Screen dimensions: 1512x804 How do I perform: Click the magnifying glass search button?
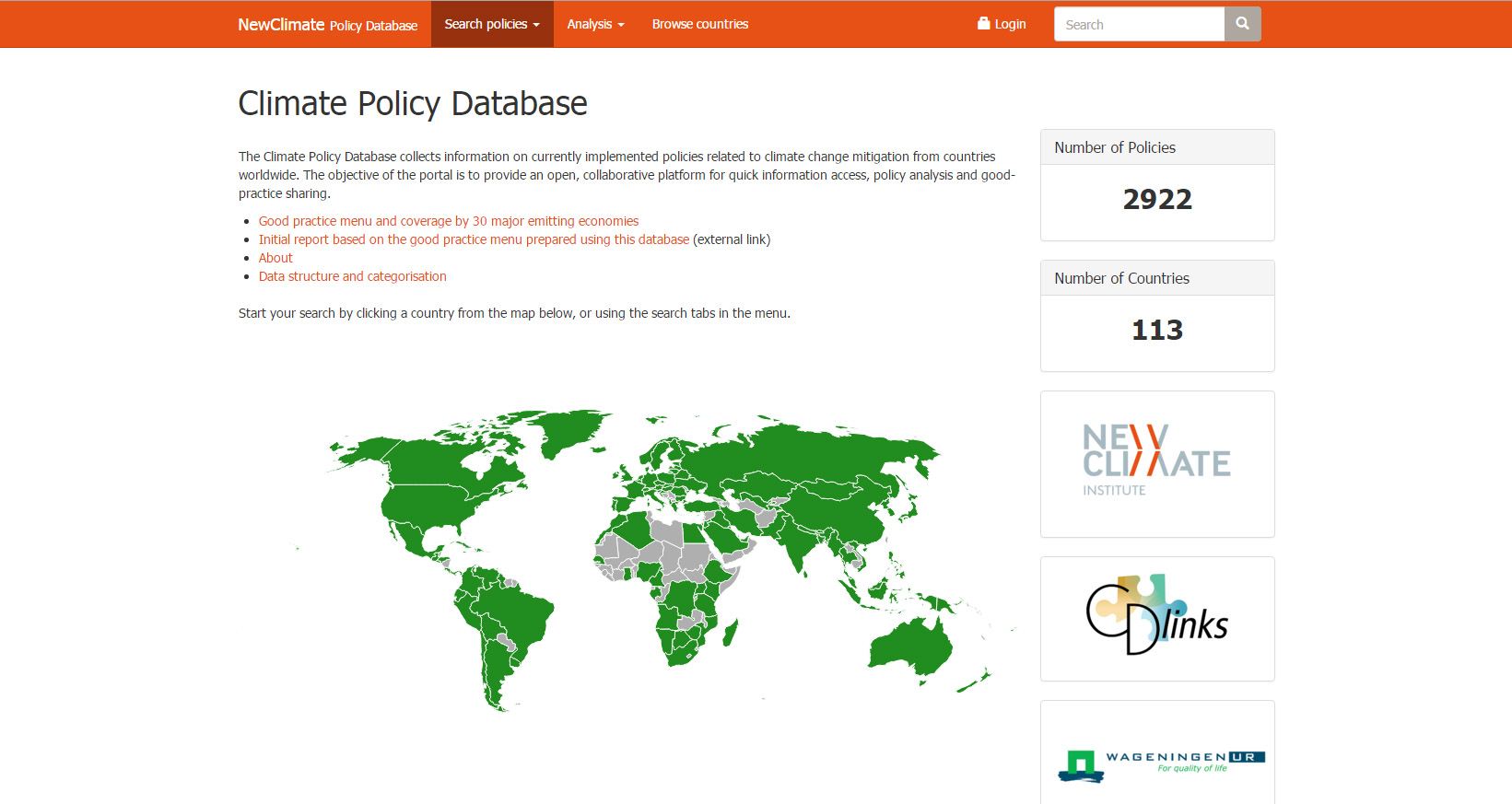click(x=1242, y=24)
